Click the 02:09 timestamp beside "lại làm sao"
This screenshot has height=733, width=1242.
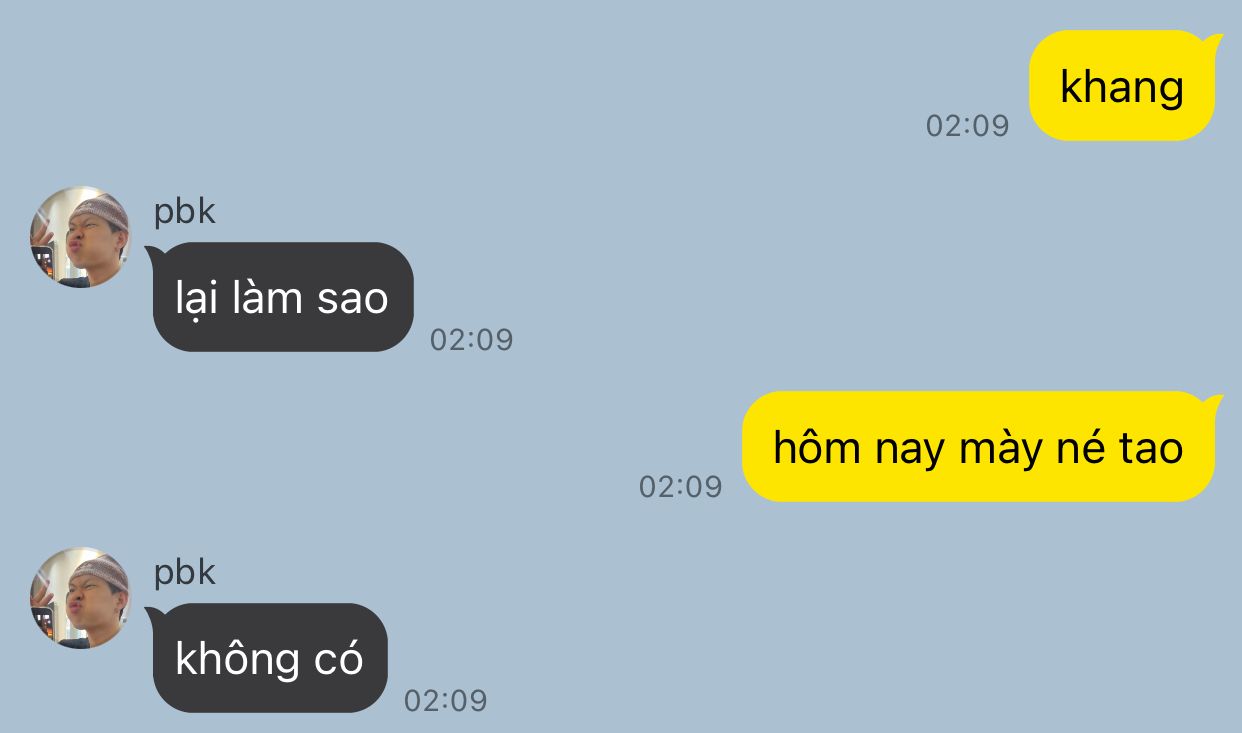click(471, 339)
